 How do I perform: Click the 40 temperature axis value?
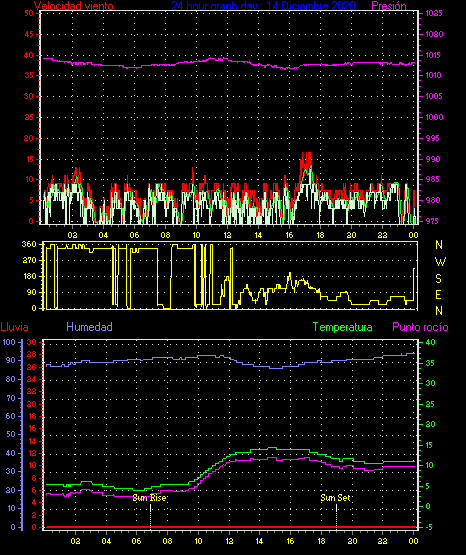430,342
